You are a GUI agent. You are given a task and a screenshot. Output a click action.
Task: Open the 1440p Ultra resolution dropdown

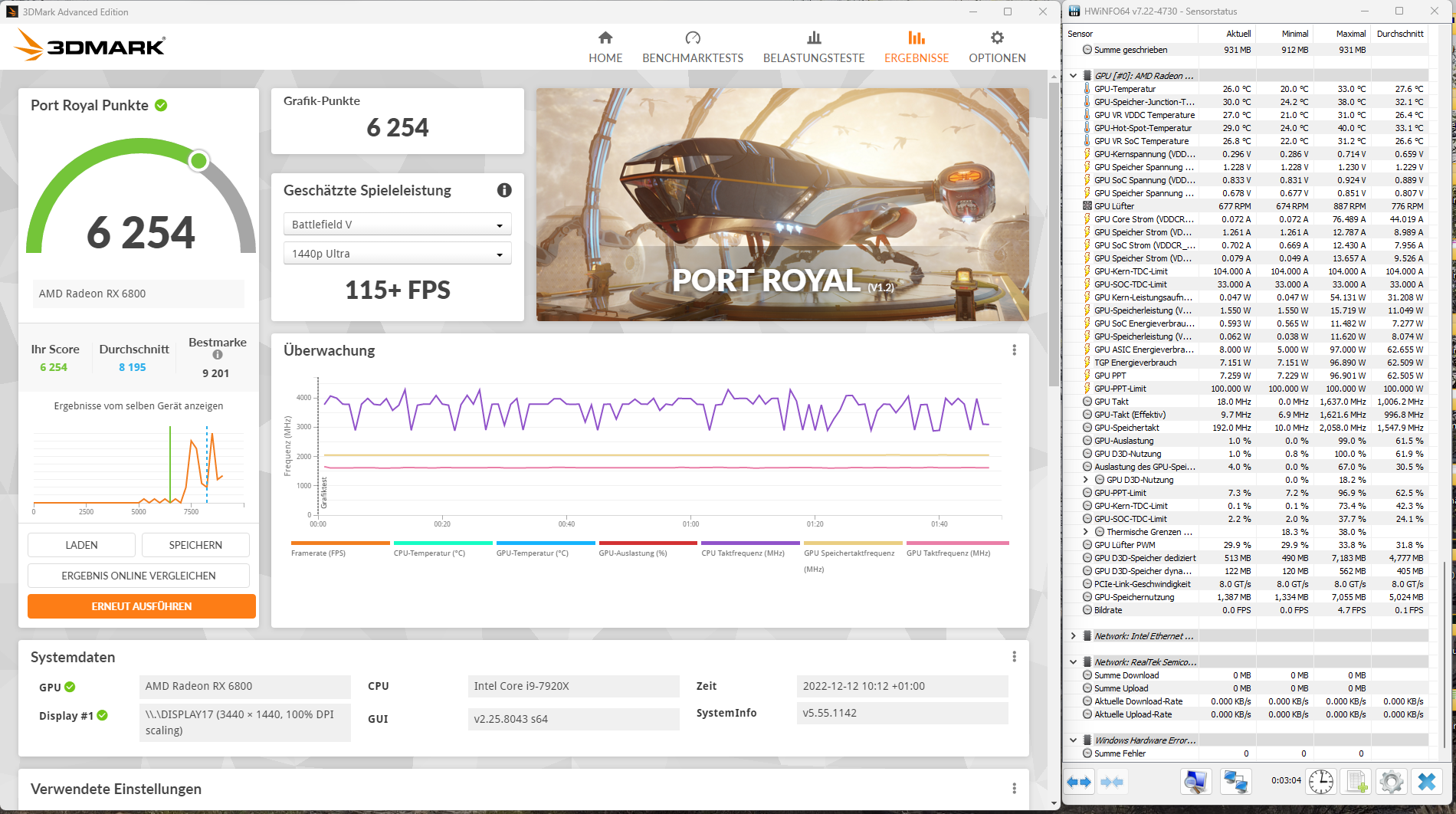[397, 254]
